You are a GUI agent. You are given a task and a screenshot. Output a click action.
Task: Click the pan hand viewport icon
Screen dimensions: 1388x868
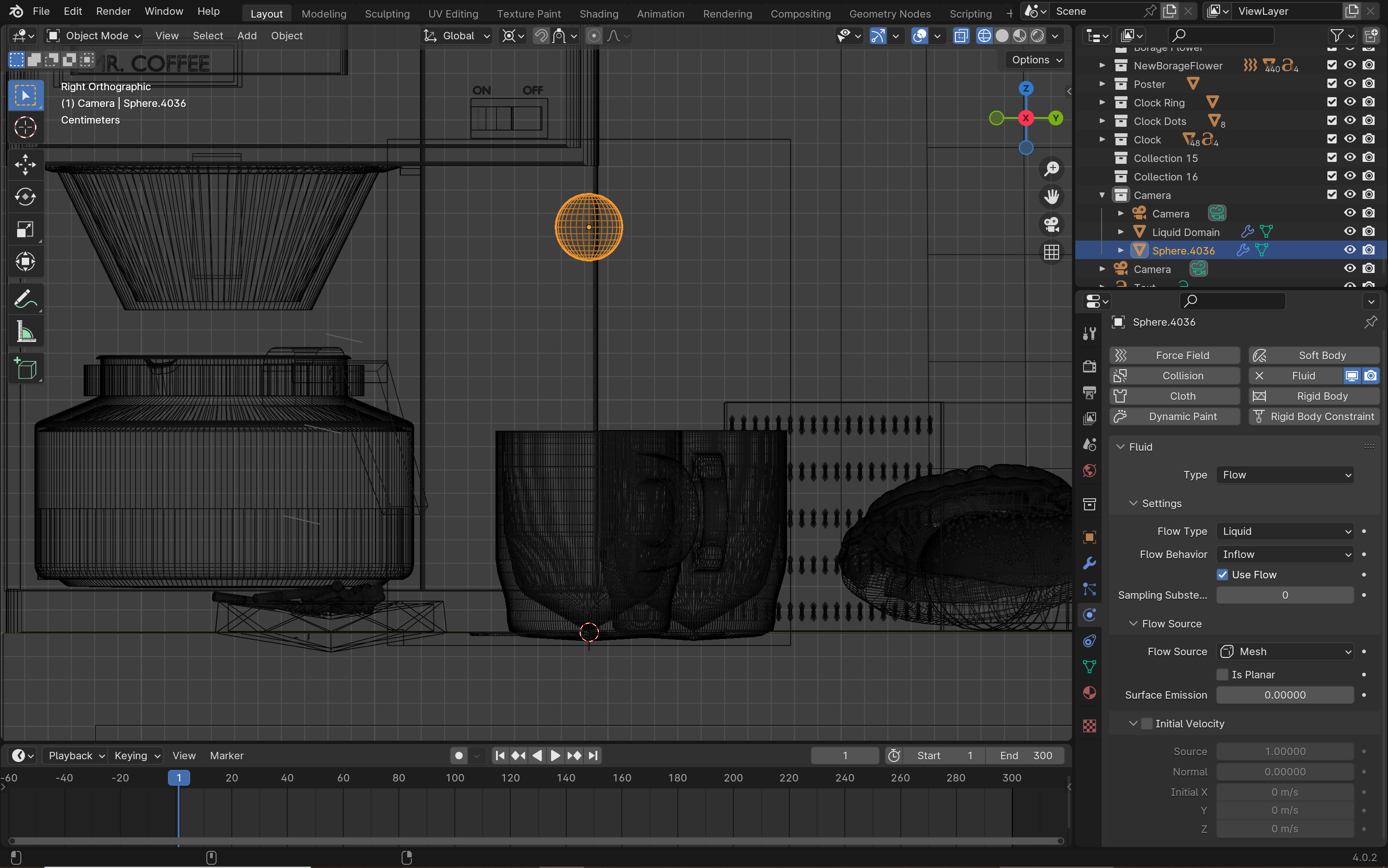1052,197
